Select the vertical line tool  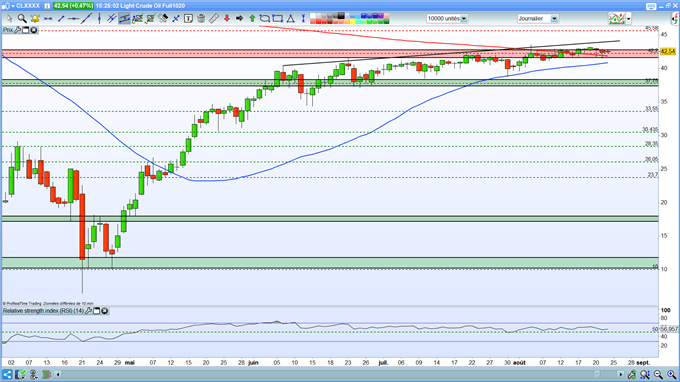tap(99, 19)
